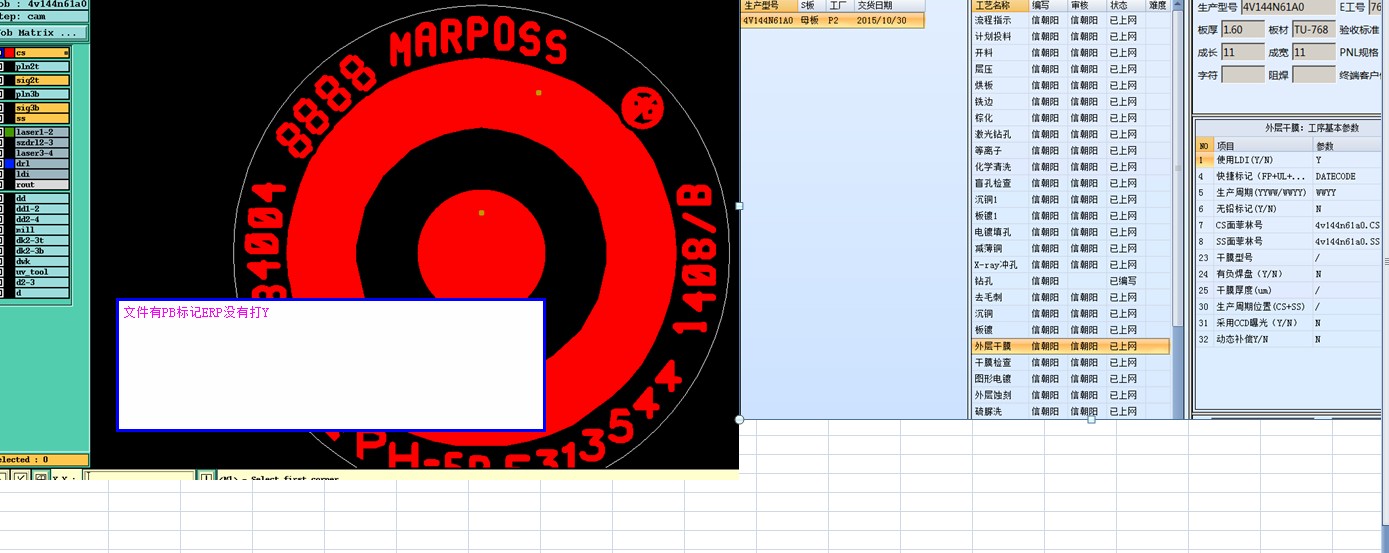This screenshot has height=553, width=1389.
Task: Click the 板材 field showing TU-768
Action: (1313, 30)
